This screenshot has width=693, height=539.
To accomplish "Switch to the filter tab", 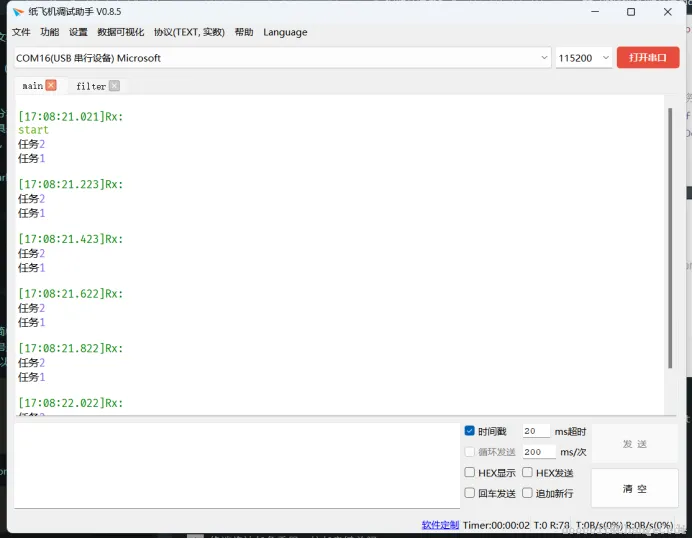I will click(91, 86).
